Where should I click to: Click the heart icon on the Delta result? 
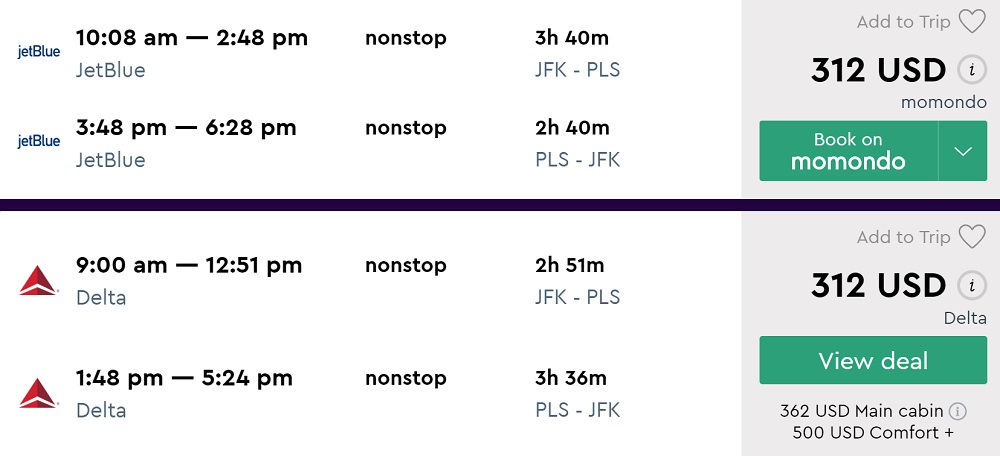971,237
